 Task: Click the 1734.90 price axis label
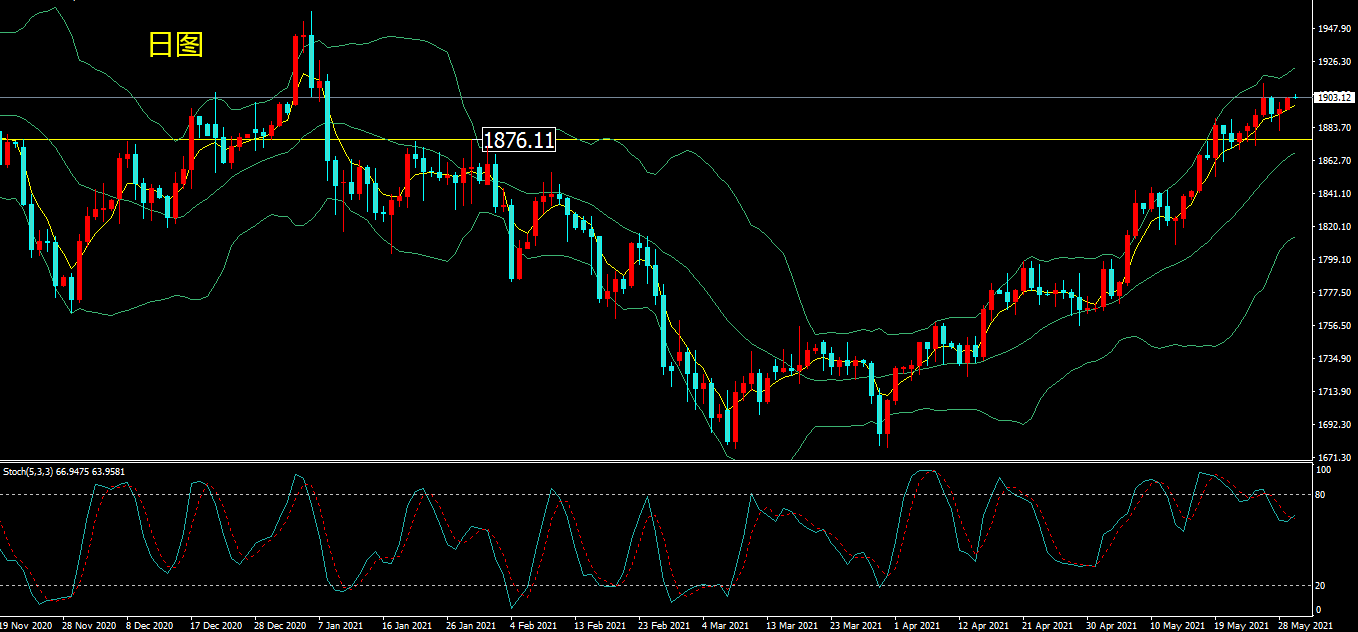[1336, 358]
